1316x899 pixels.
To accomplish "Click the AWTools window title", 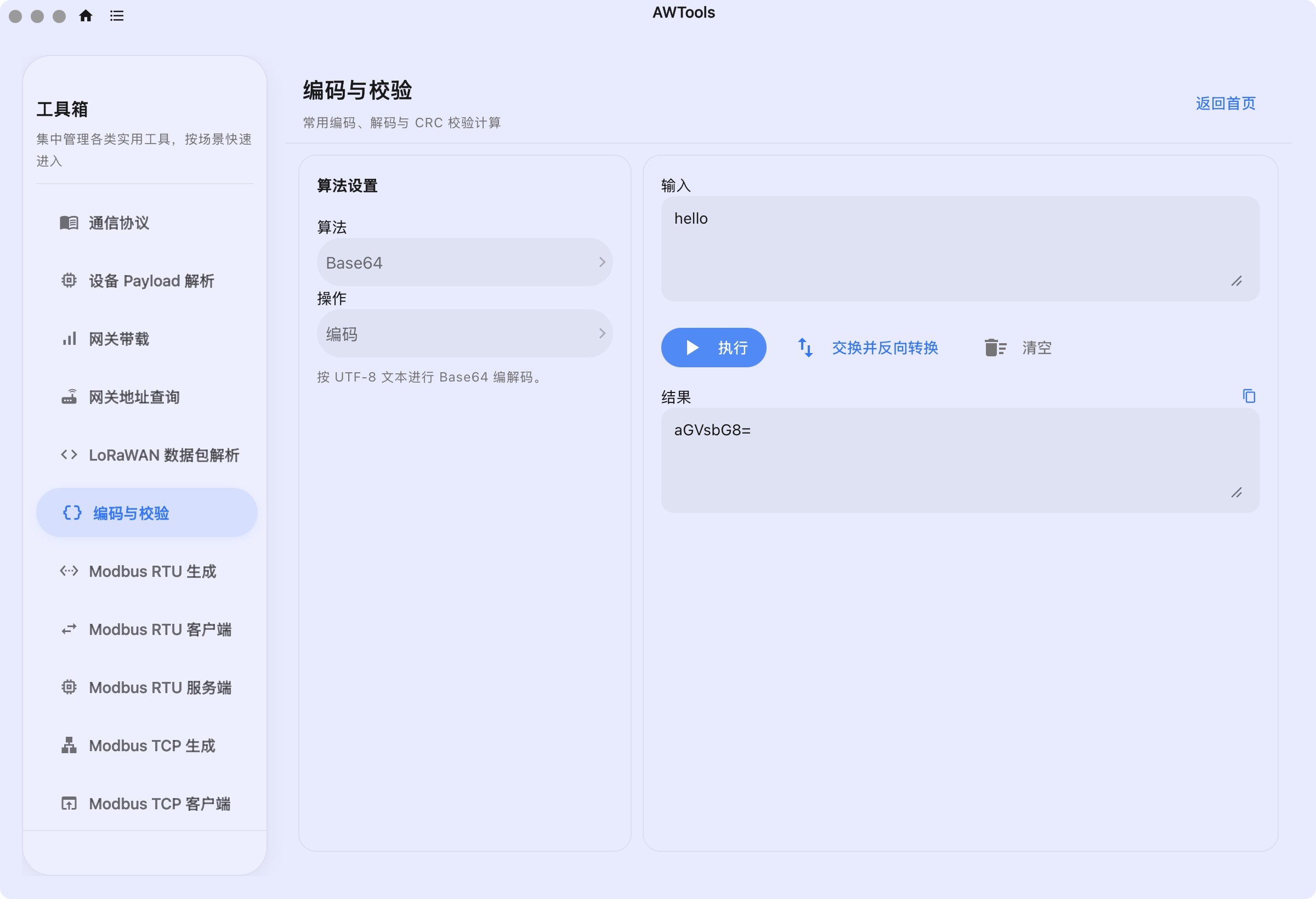I will pyautogui.click(x=683, y=13).
